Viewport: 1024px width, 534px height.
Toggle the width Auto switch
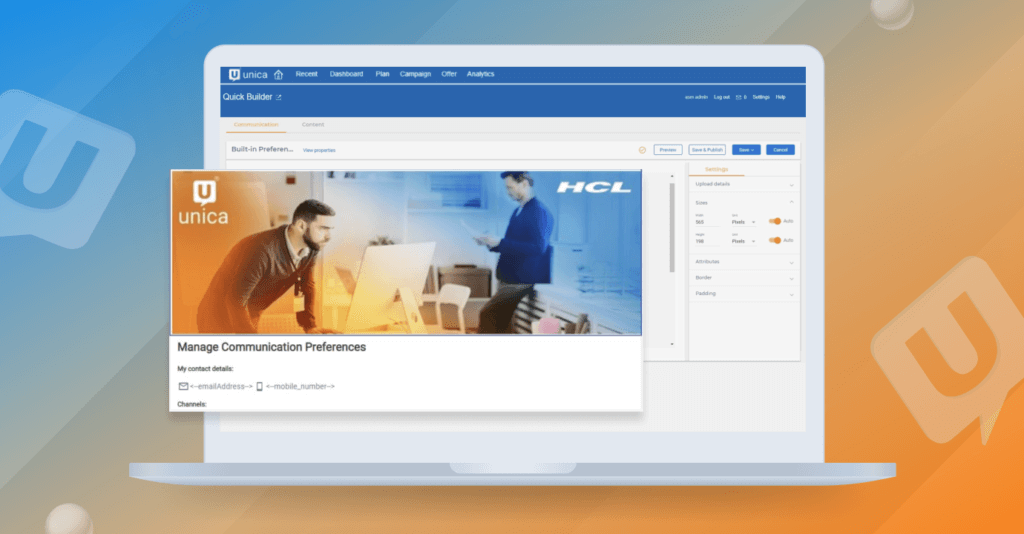[775, 221]
